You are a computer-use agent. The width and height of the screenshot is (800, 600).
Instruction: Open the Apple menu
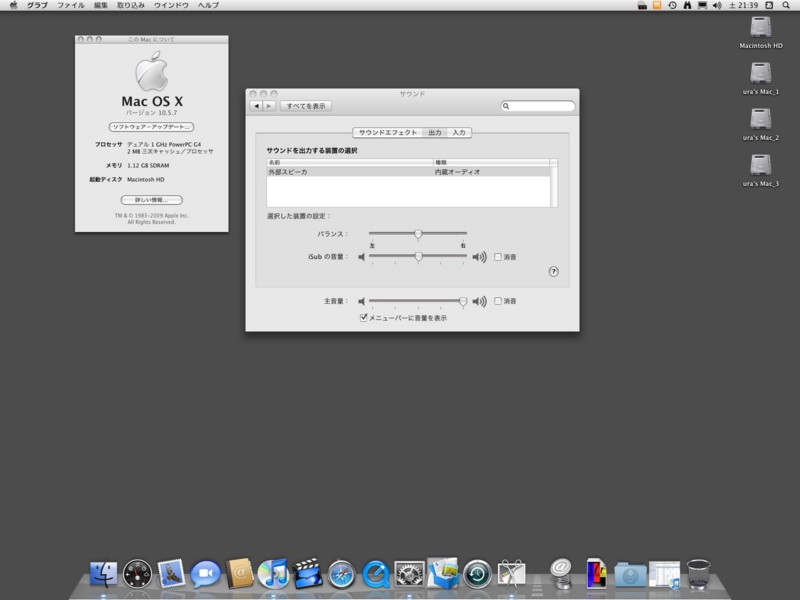(14, 5)
